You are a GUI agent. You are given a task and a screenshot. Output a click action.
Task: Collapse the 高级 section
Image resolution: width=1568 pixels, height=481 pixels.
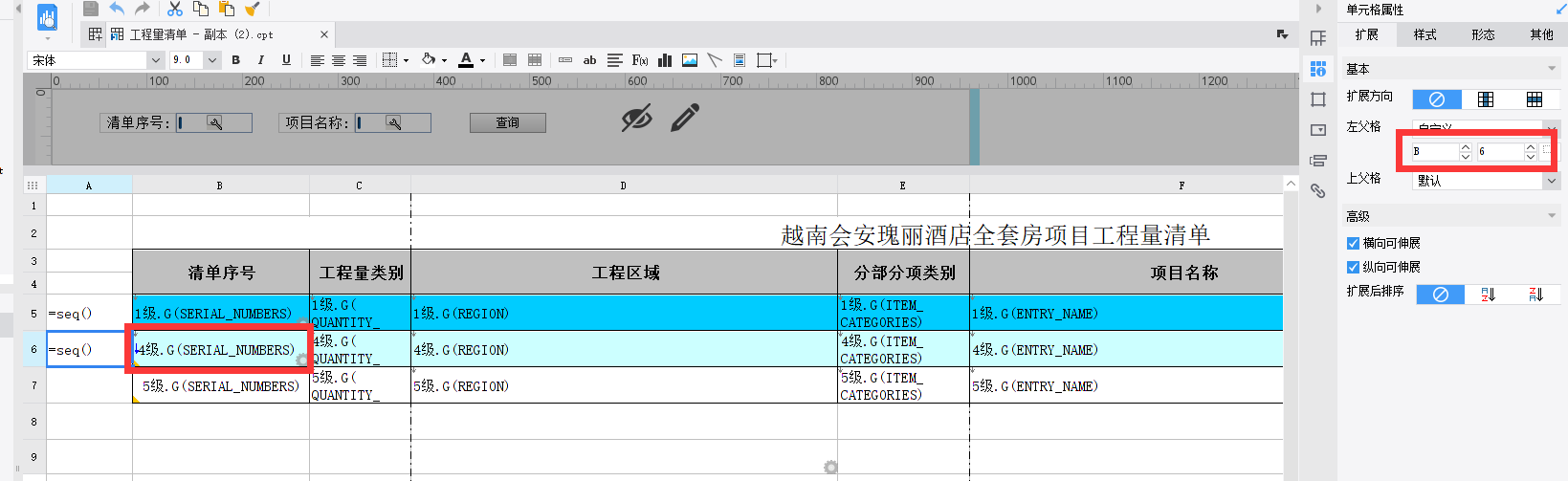click(1552, 216)
